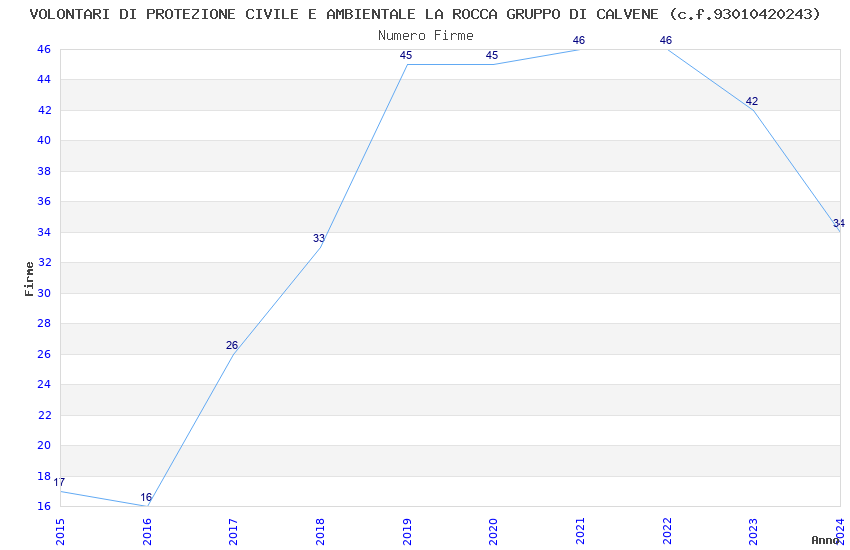Image resolution: width=850 pixels, height=550 pixels.
Task: Click the y-axis tick label 28
Action: pyautogui.click(x=44, y=323)
